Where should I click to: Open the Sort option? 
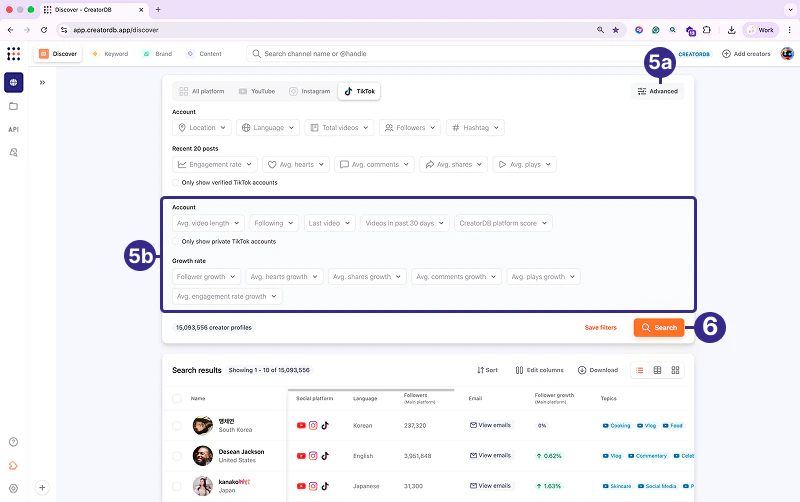[487, 370]
